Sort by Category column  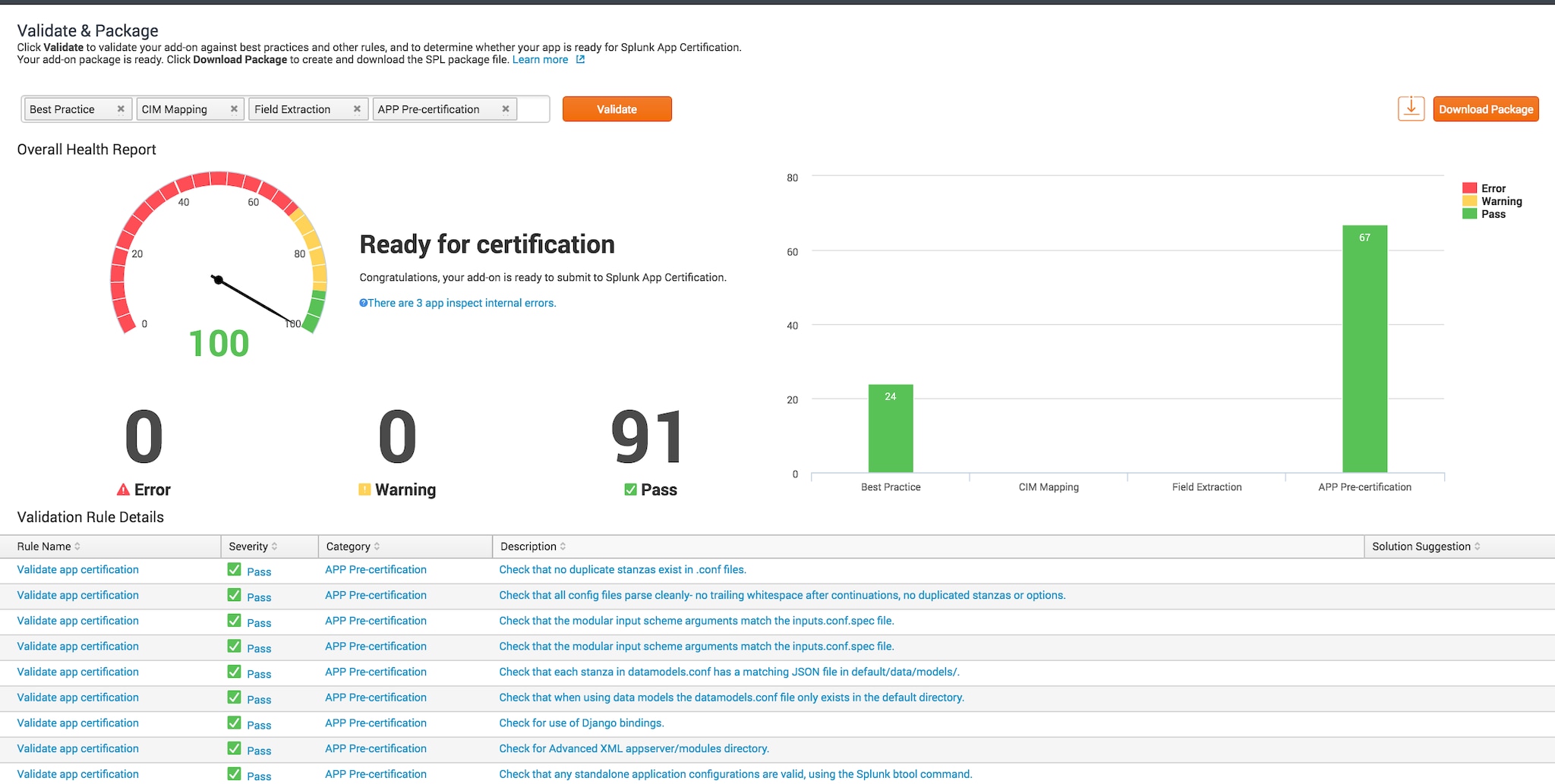[x=353, y=546]
